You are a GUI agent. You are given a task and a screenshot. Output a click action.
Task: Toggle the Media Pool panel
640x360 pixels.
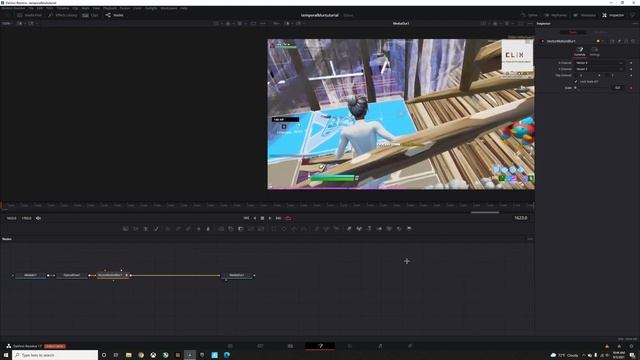pyautogui.click(x=29, y=15)
